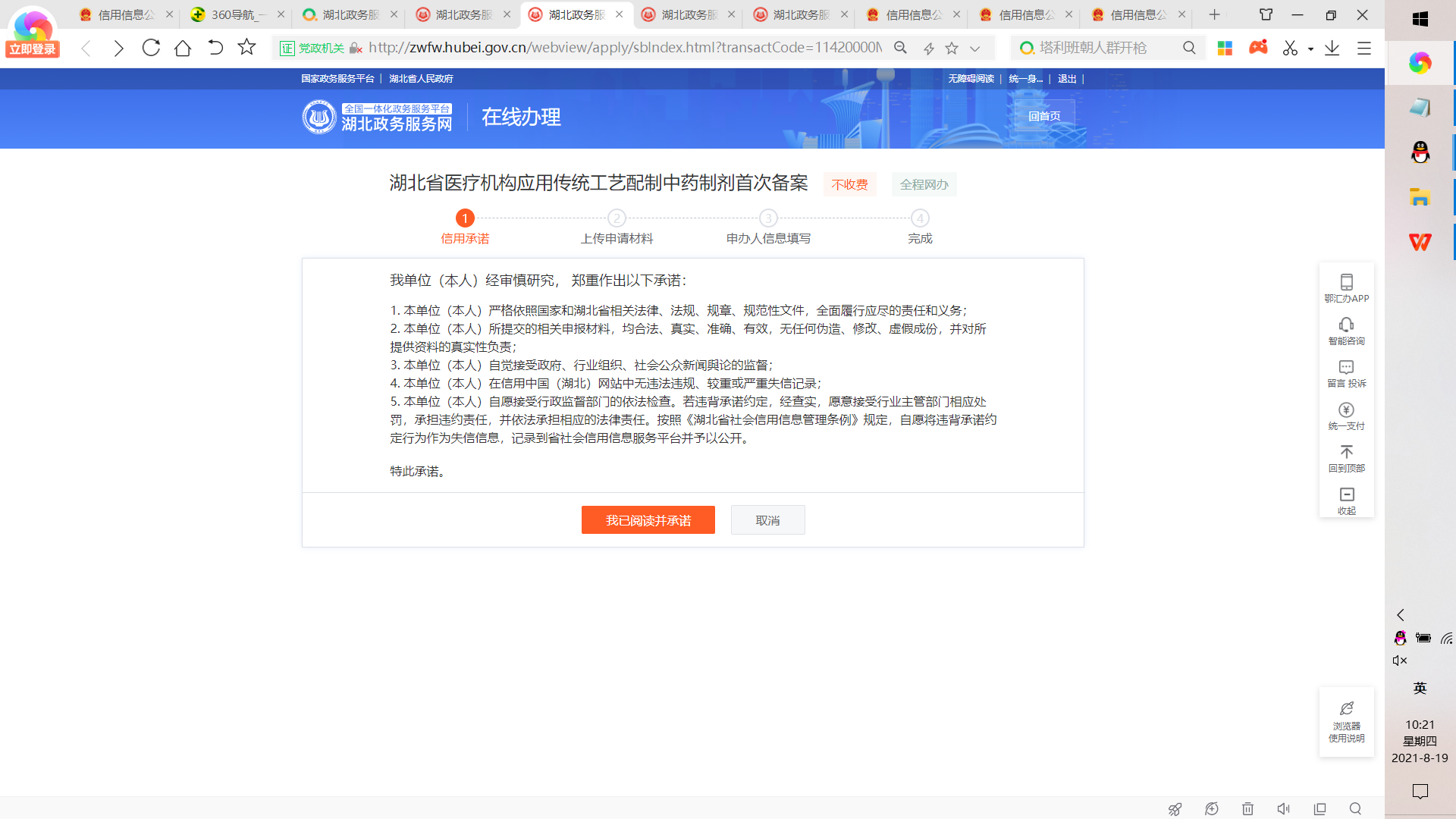Click step 2 上传申请材料 progress marker
Viewport: 1456px width, 819px height.
[617, 218]
